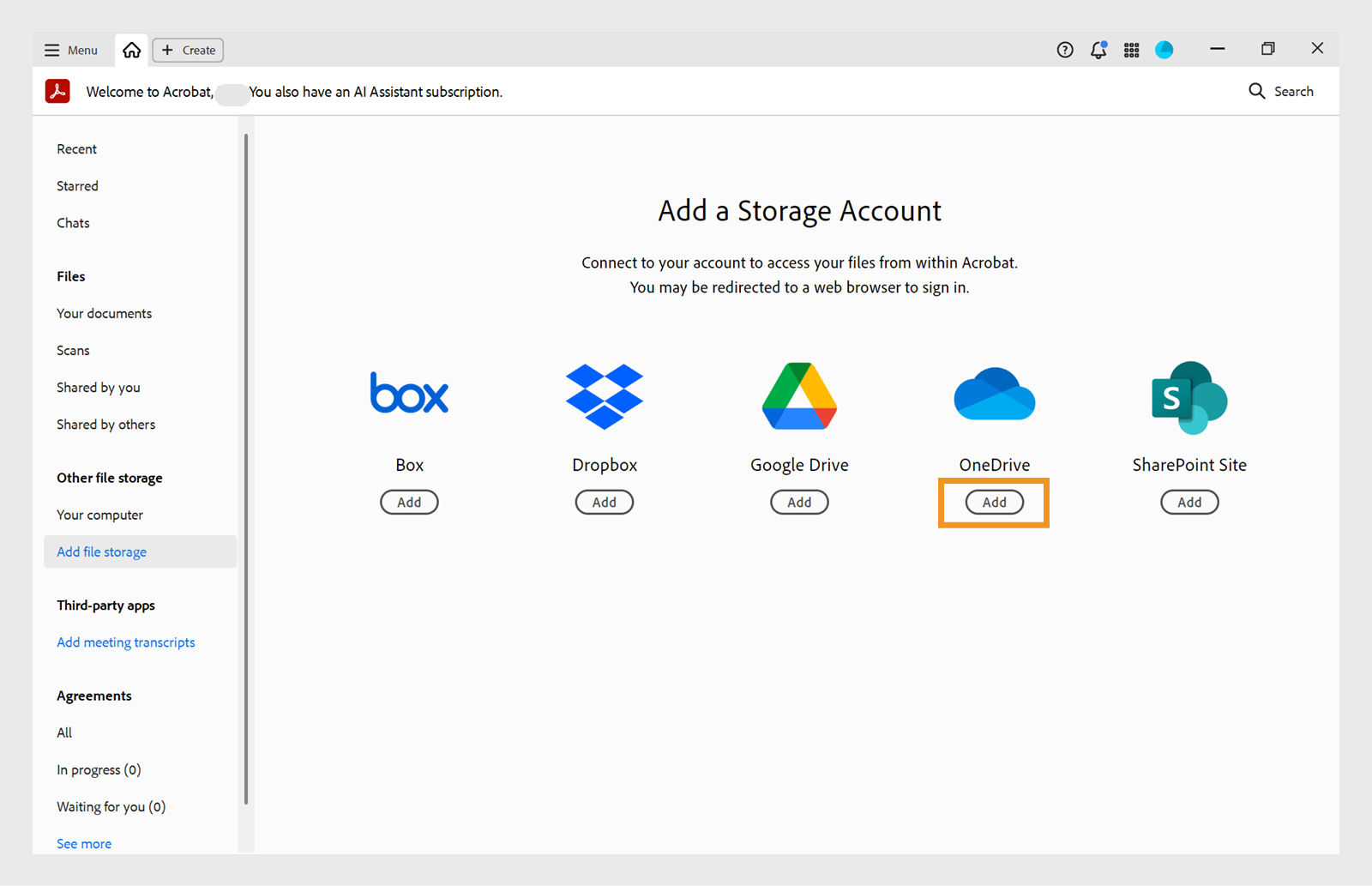Viewport: 1372px width, 886px height.
Task: Switch to the Home tab
Action: pos(130,50)
